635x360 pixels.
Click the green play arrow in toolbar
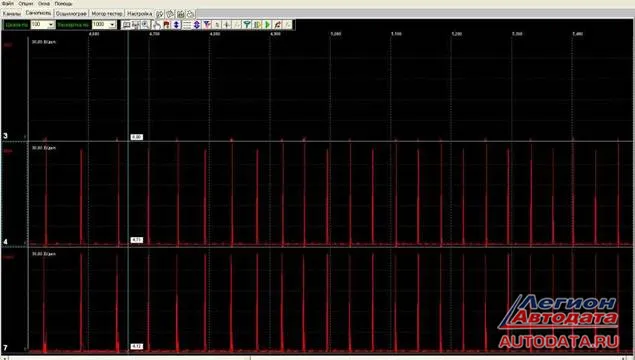coord(267,25)
